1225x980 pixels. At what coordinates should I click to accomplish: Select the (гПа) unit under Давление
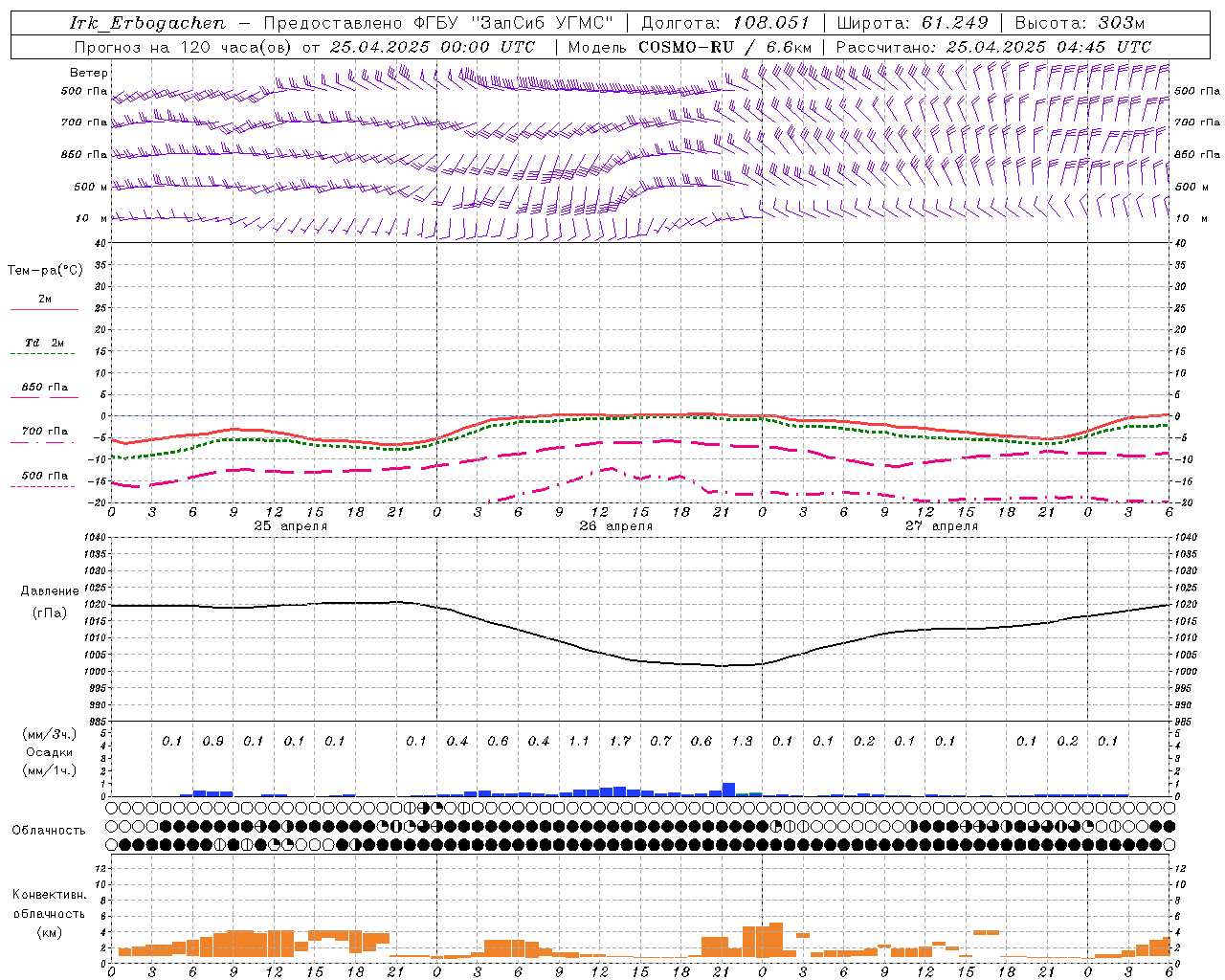point(50,613)
